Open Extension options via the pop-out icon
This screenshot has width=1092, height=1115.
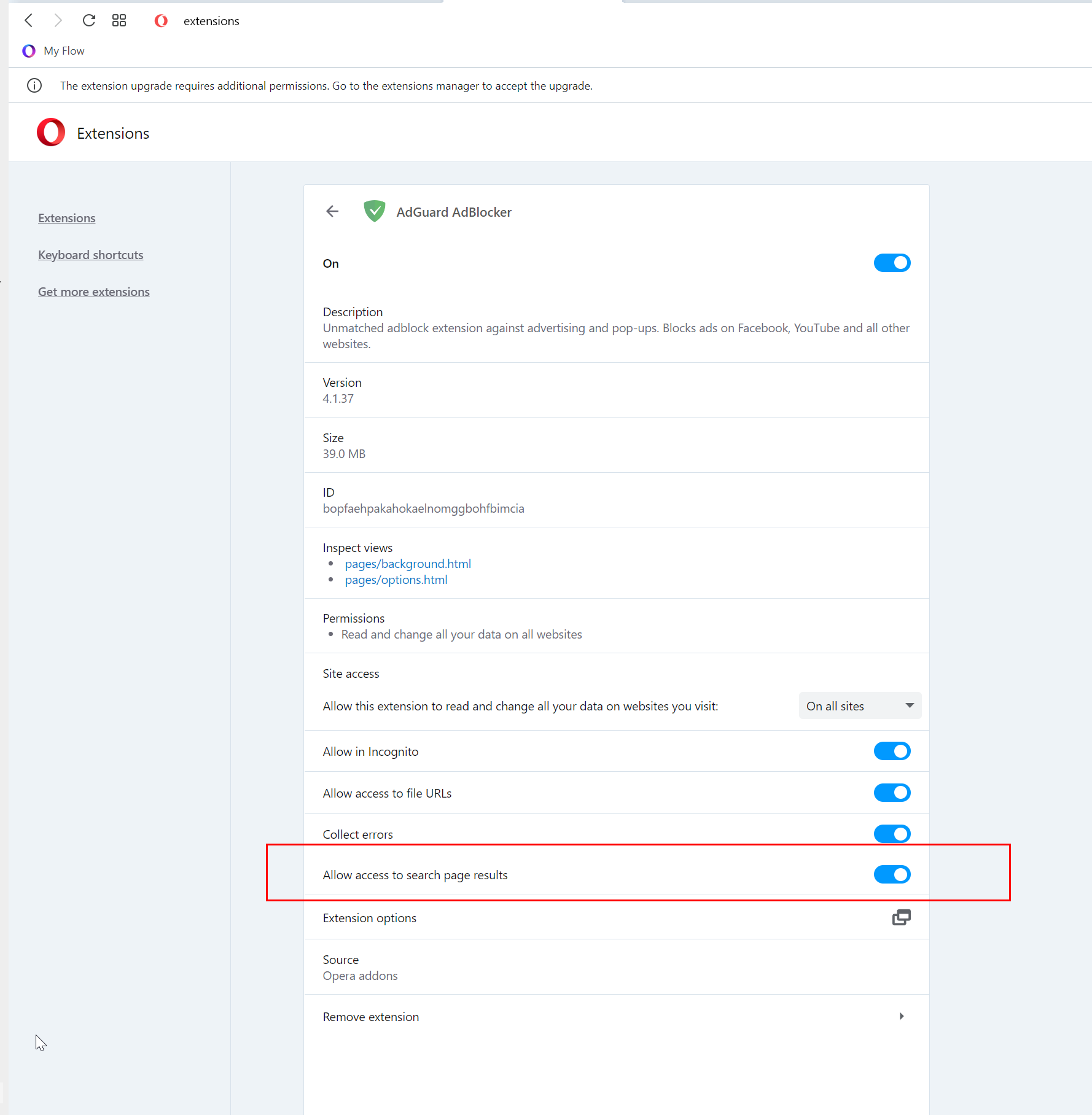901,917
